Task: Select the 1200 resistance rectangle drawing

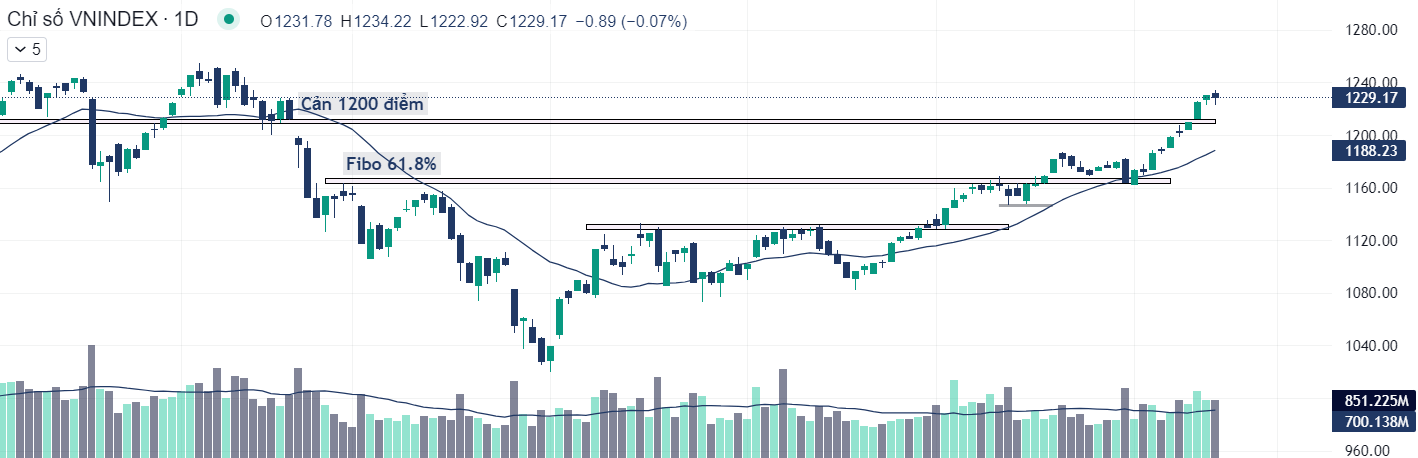Action: coord(607,122)
